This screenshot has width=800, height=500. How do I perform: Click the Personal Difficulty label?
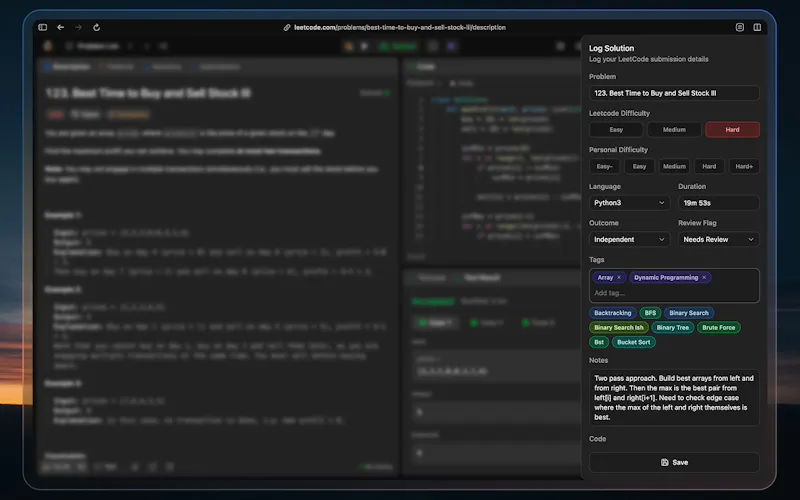(618, 150)
